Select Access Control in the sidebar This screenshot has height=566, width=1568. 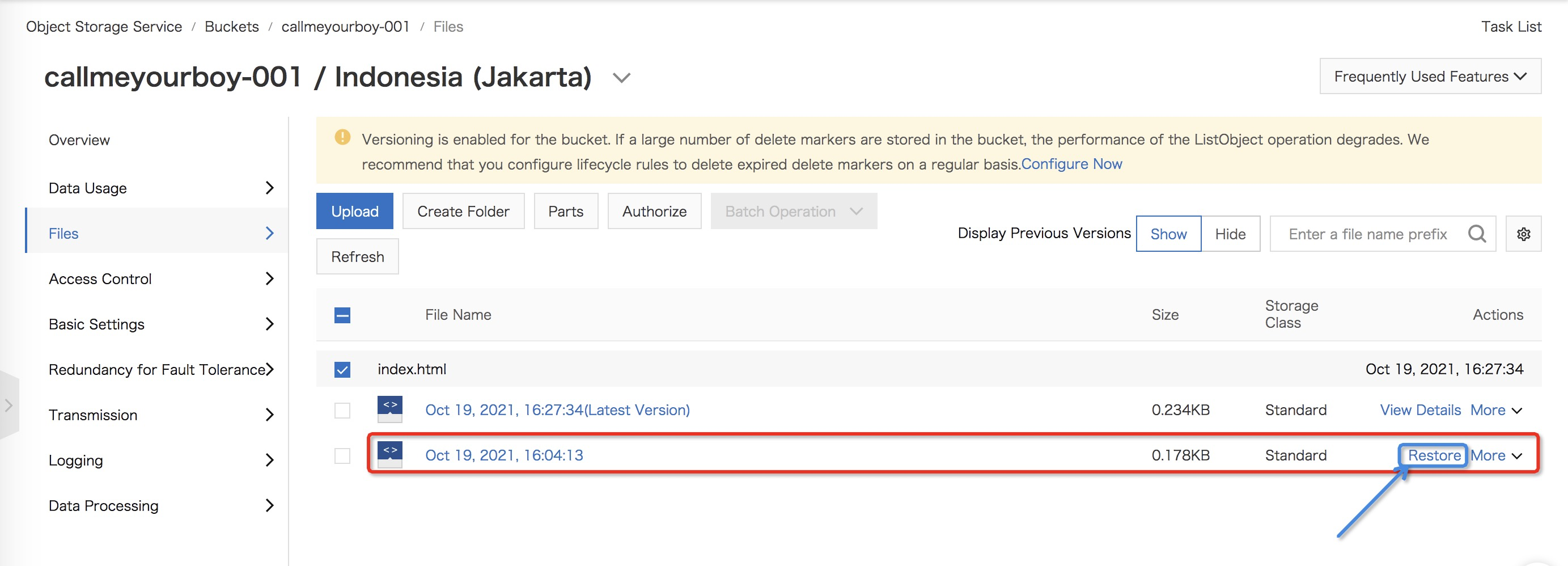[100, 279]
